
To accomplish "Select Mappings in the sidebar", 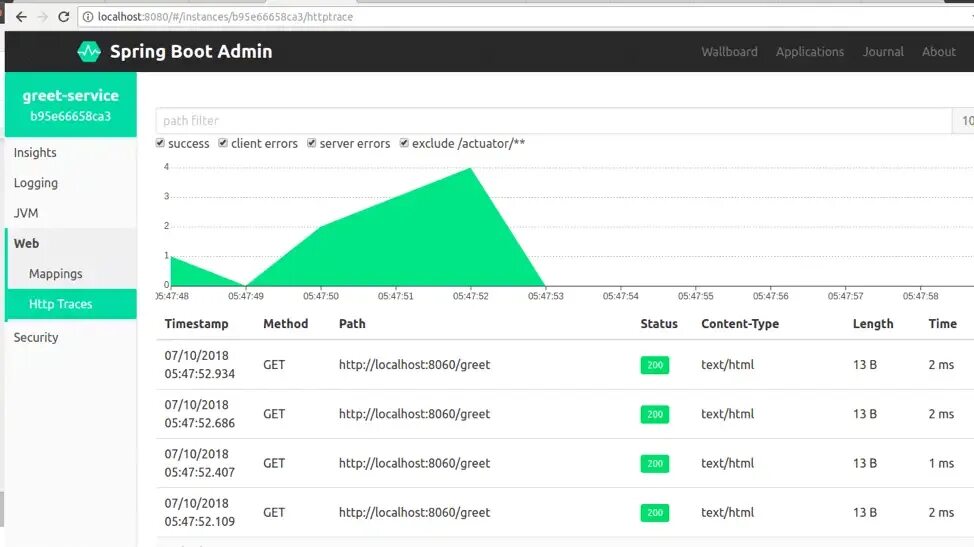I will (x=55, y=274).
